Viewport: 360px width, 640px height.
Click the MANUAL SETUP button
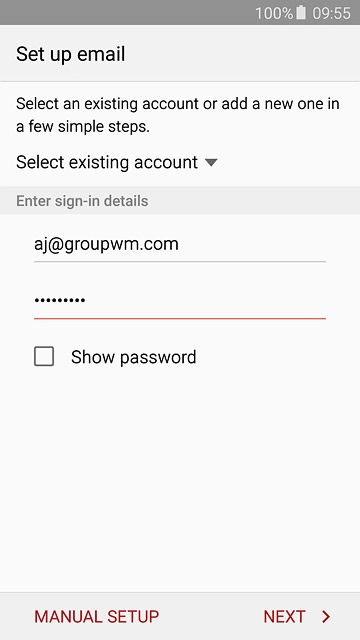97,617
